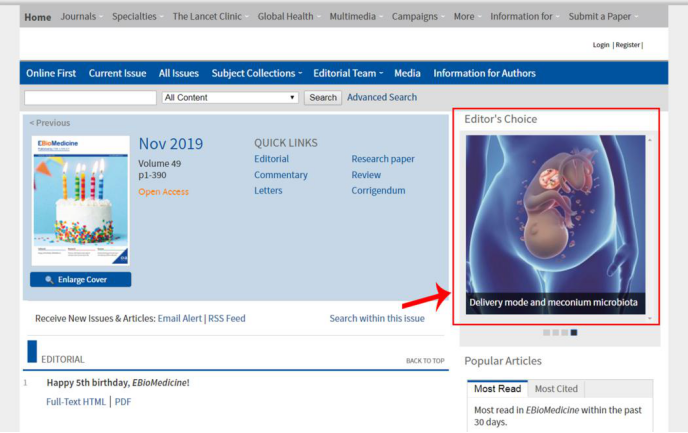Open the RSS Feed link

point(226,318)
